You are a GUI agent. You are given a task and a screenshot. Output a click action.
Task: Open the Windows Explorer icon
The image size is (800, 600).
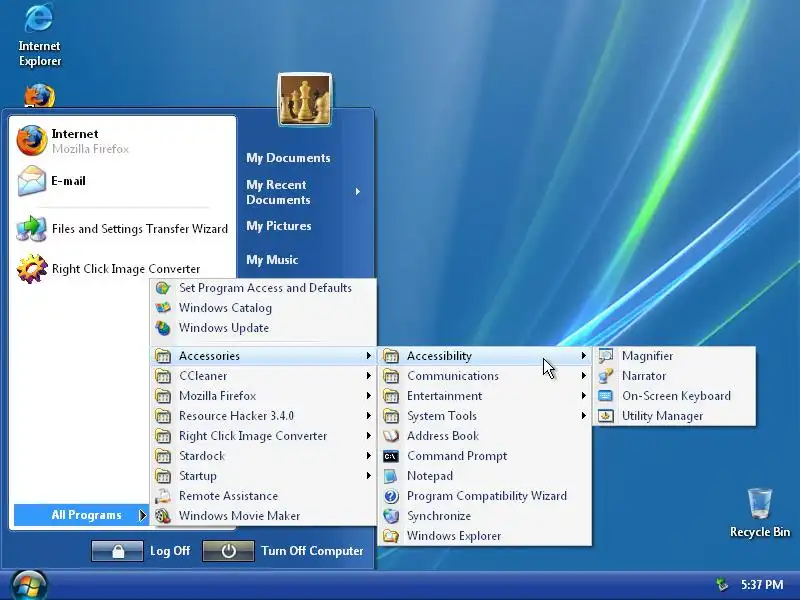[x=391, y=536]
